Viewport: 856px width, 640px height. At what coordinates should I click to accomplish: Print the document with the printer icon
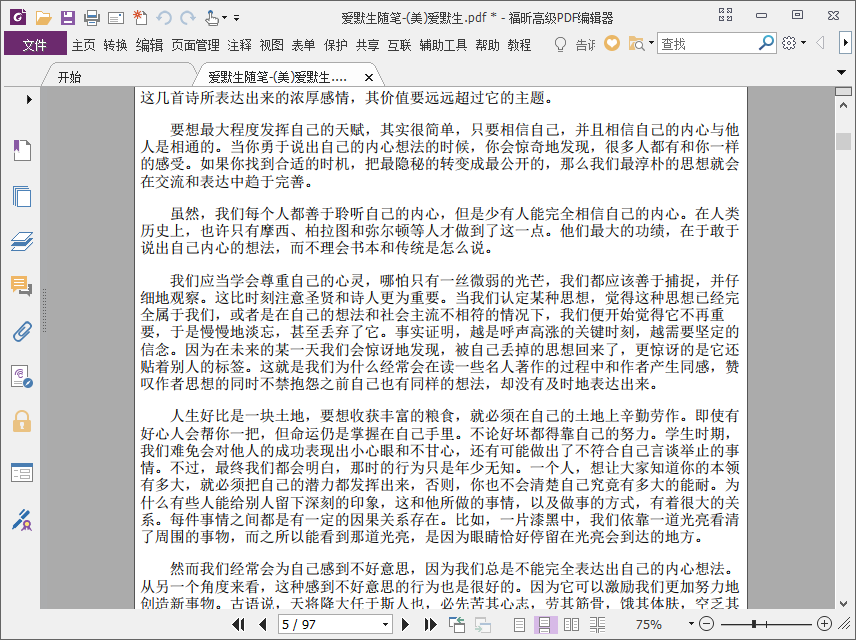coord(92,18)
